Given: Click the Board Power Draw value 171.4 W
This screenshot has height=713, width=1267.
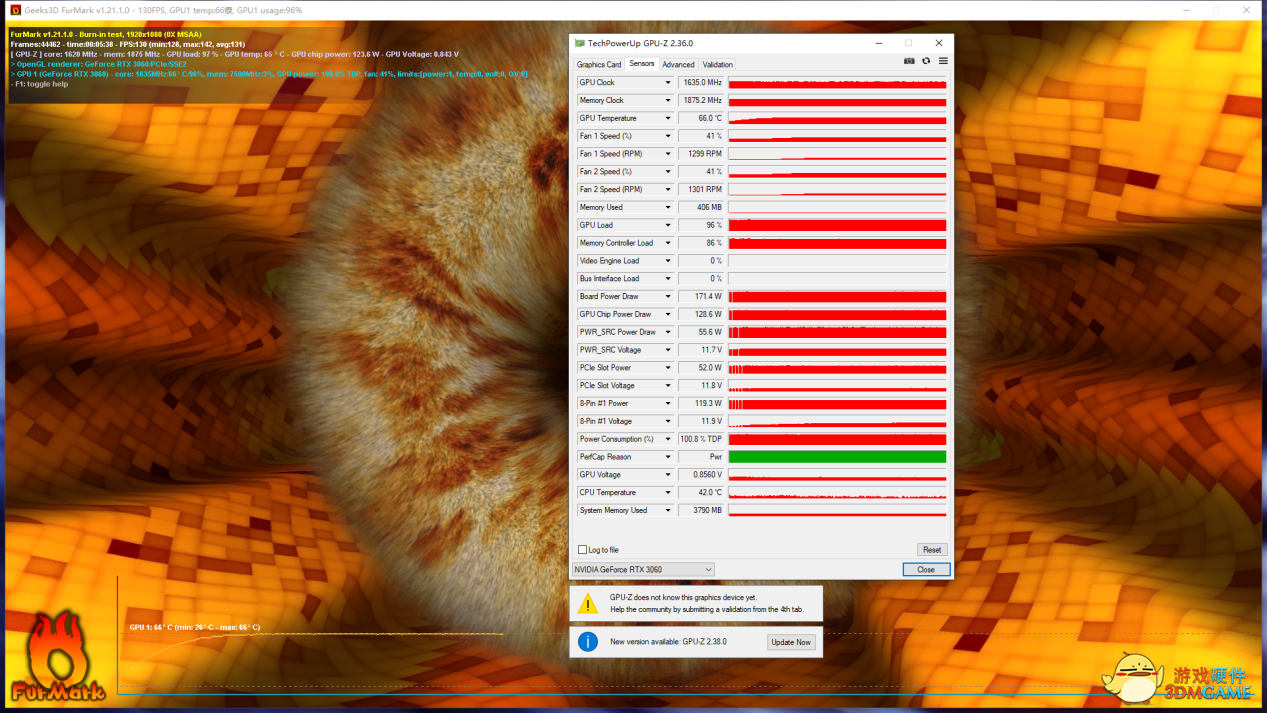Looking at the screenshot, I should [x=701, y=297].
